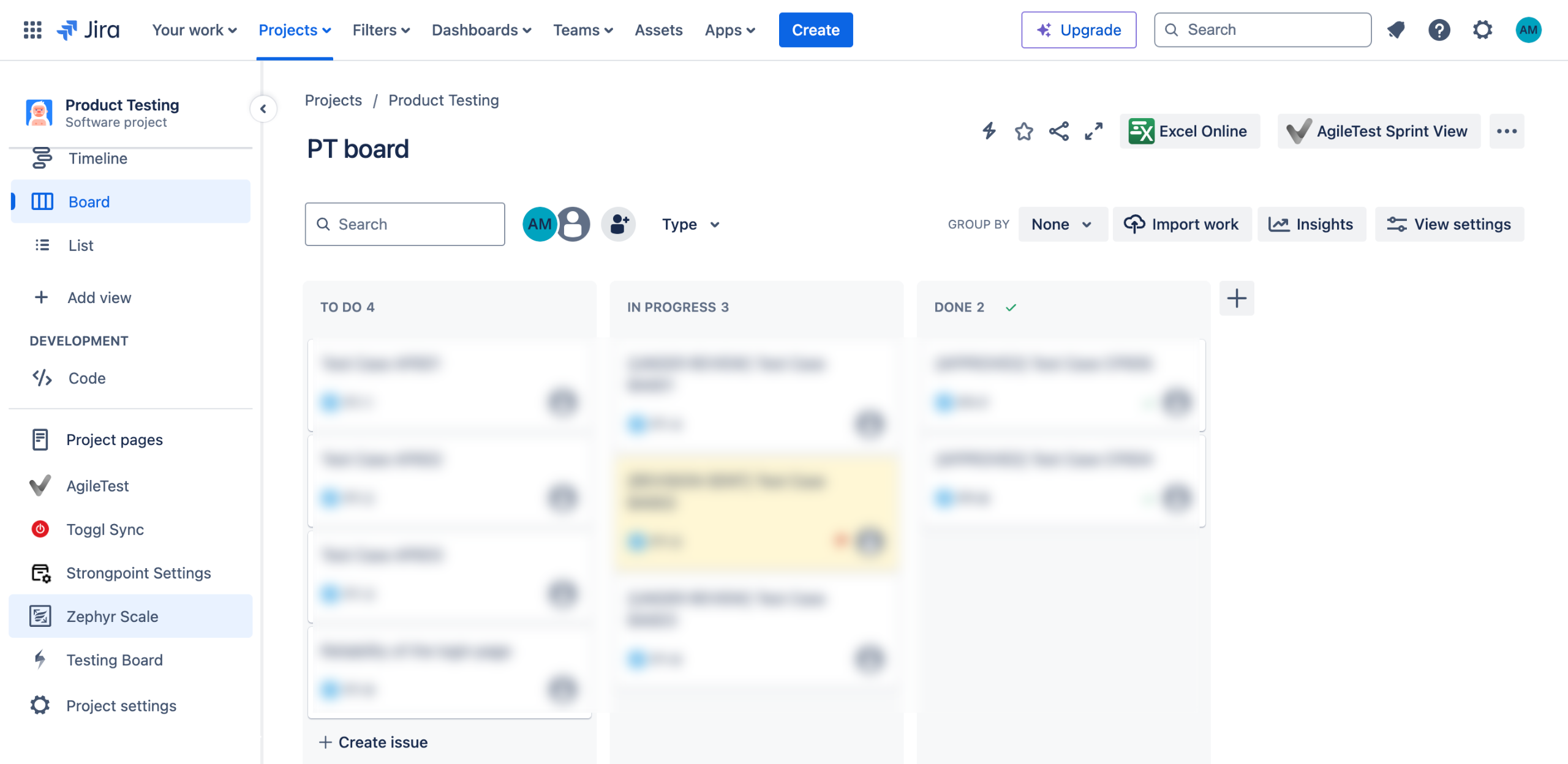This screenshot has width=1568, height=764.
Task: Expand the Projects menu
Action: click(295, 30)
